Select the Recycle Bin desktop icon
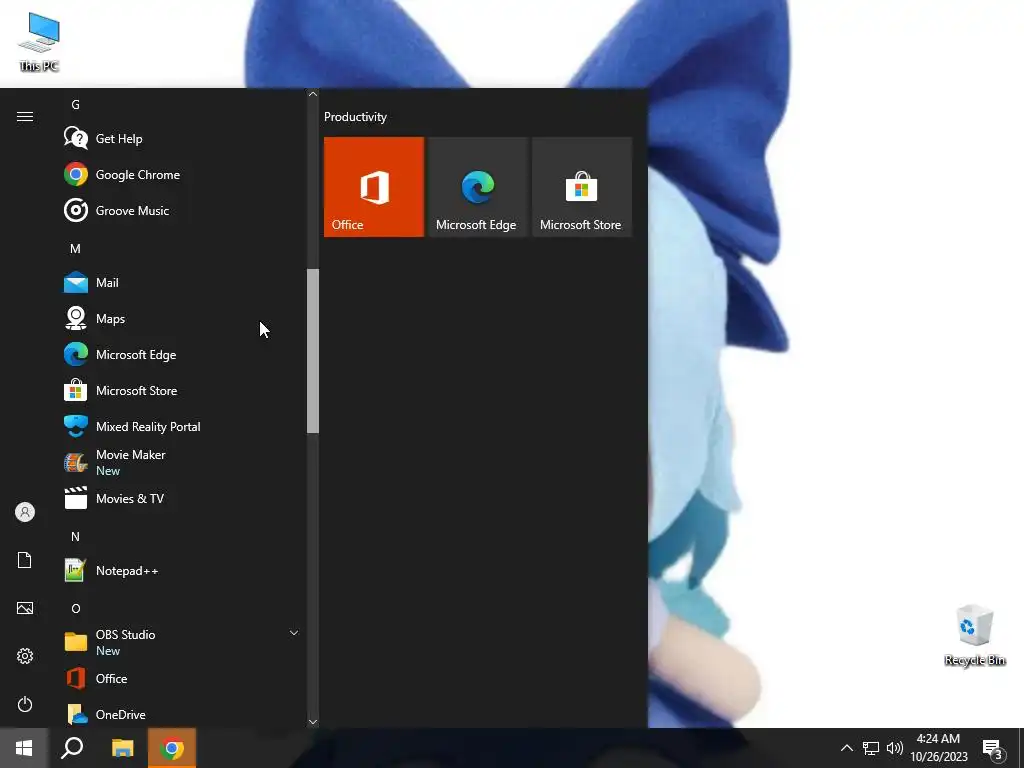 pos(974,636)
